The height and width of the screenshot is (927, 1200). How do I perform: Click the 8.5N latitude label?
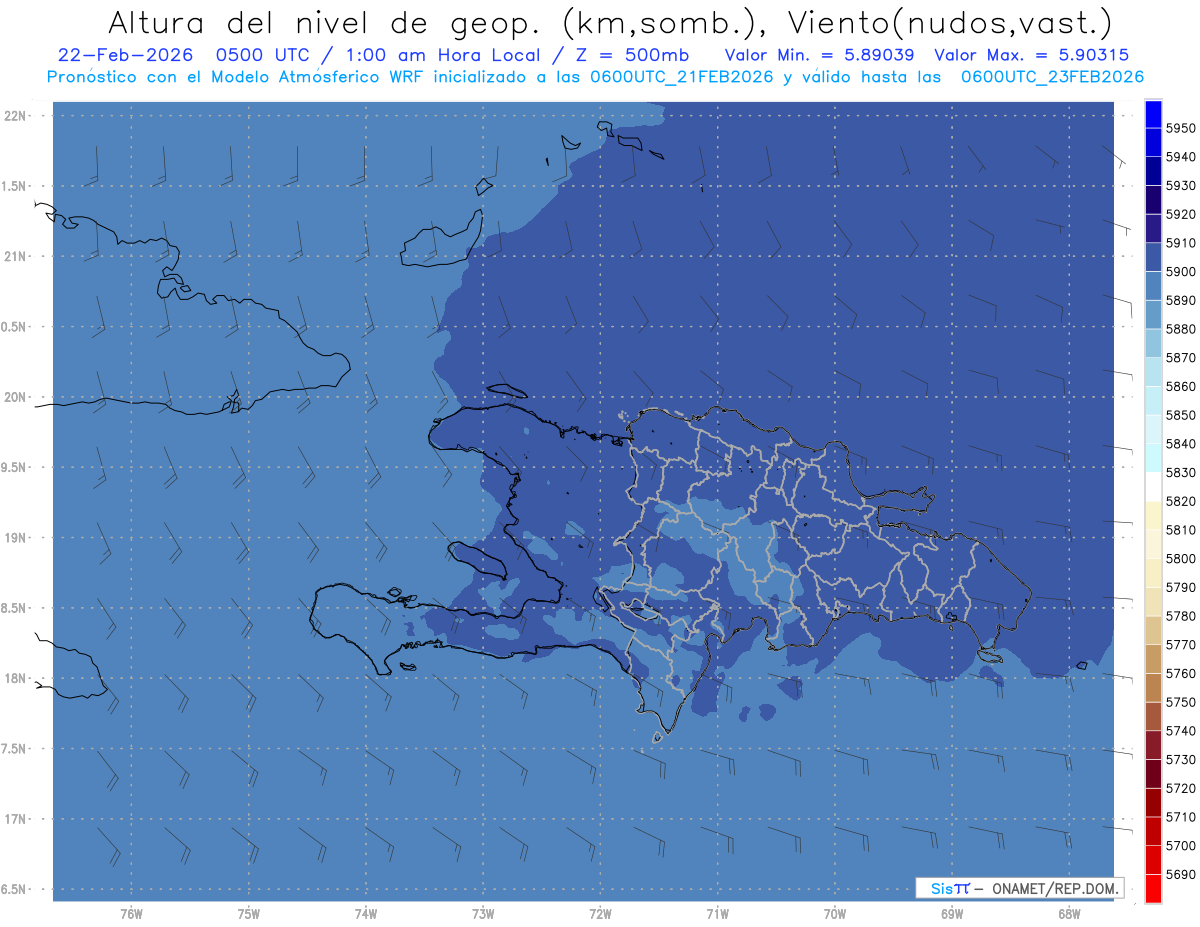pyautogui.click(x=14, y=608)
